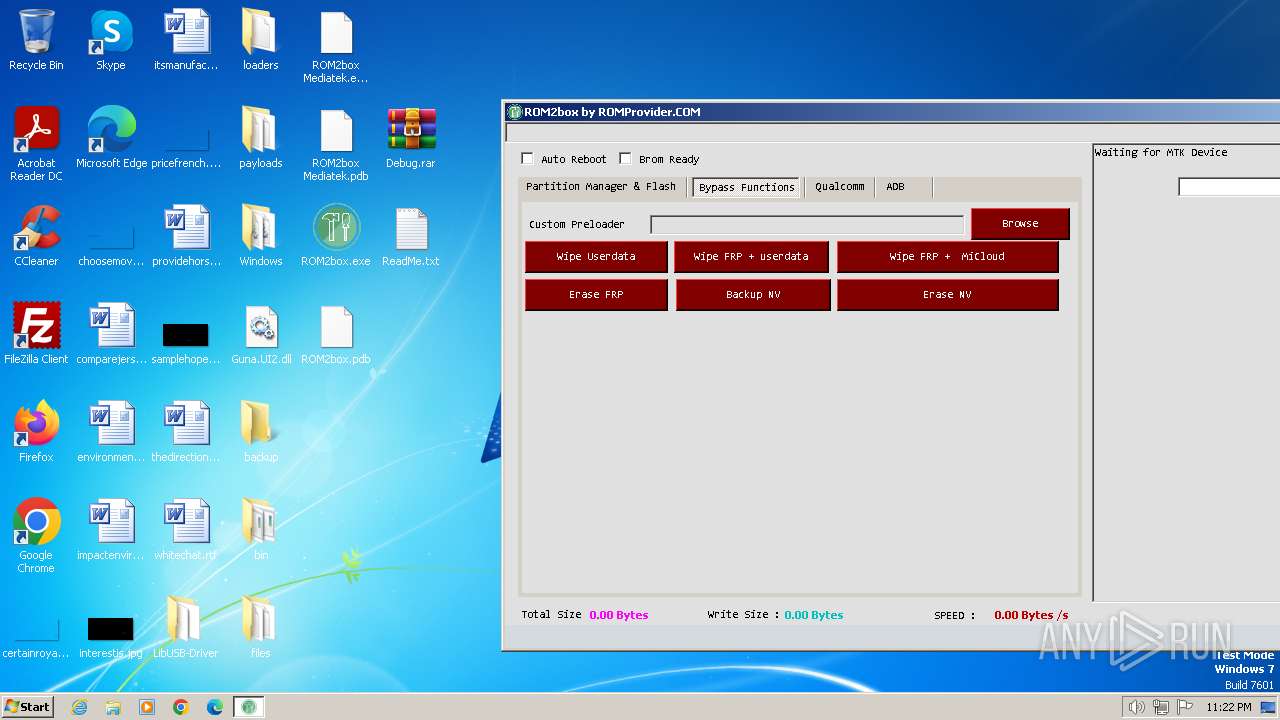This screenshot has height=720, width=1280.
Task: Select ROM2box taskbar button
Action: click(x=249, y=707)
